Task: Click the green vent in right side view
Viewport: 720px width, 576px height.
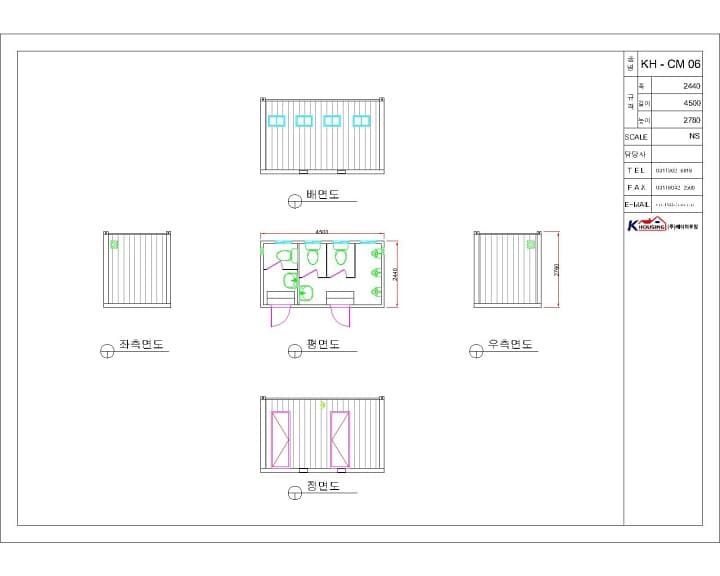Action: pyautogui.click(x=531, y=244)
